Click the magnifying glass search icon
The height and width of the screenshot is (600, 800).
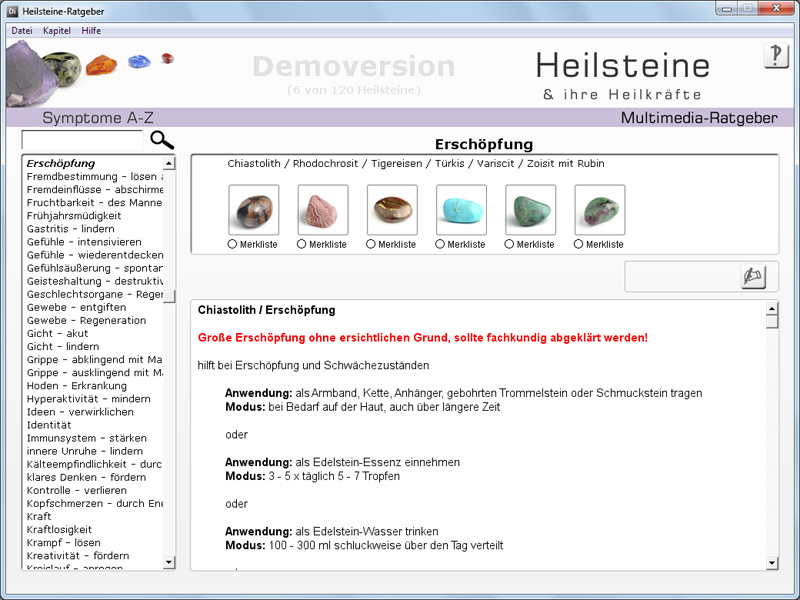pyautogui.click(x=161, y=140)
